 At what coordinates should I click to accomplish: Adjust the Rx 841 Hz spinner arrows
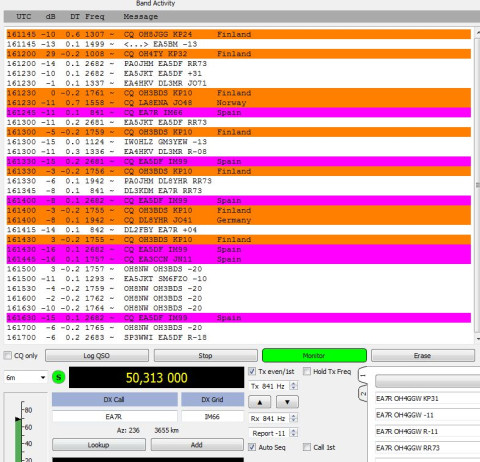coord(293,418)
